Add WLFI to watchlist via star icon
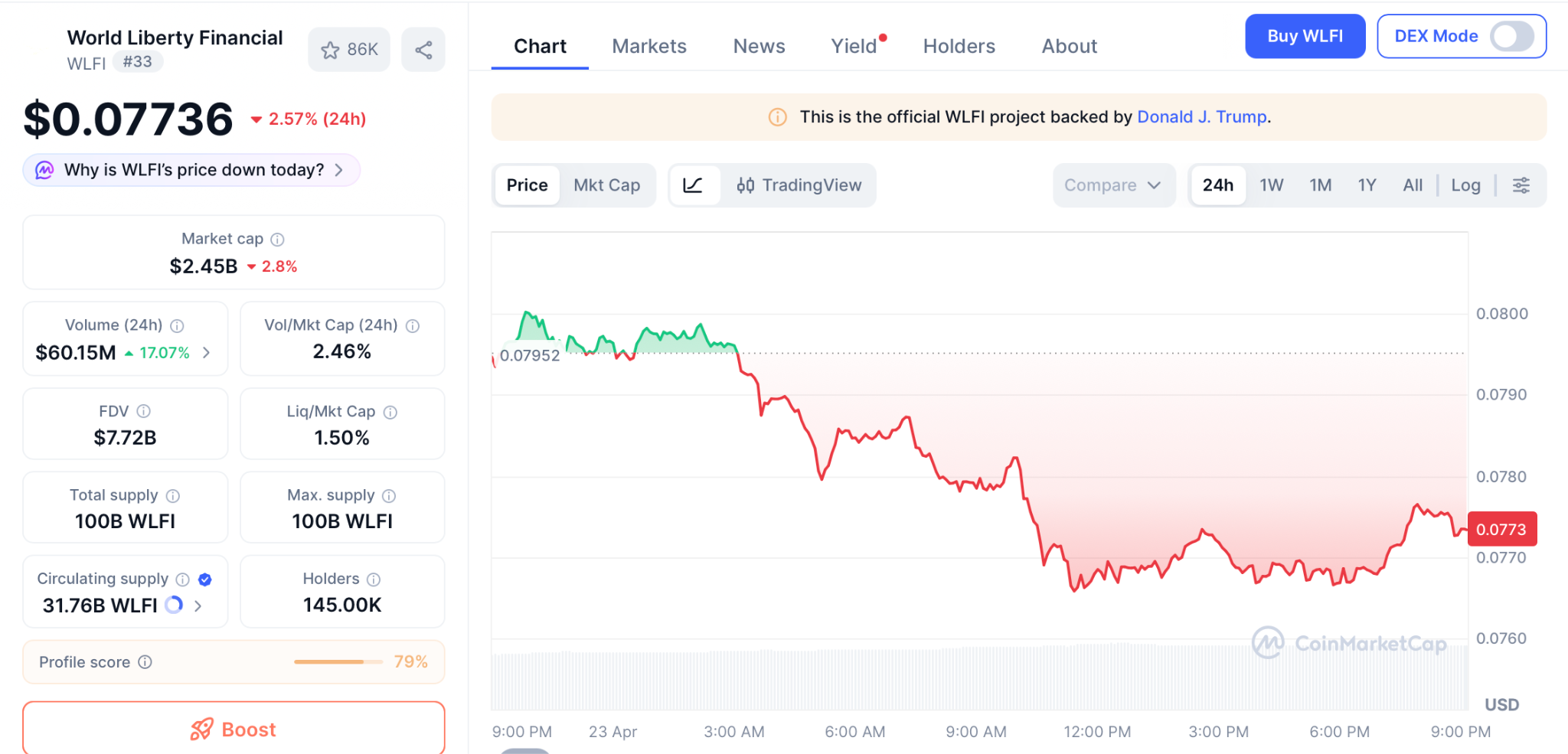Image resolution: width=1568 pixels, height=754 pixels. (x=331, y=50)
